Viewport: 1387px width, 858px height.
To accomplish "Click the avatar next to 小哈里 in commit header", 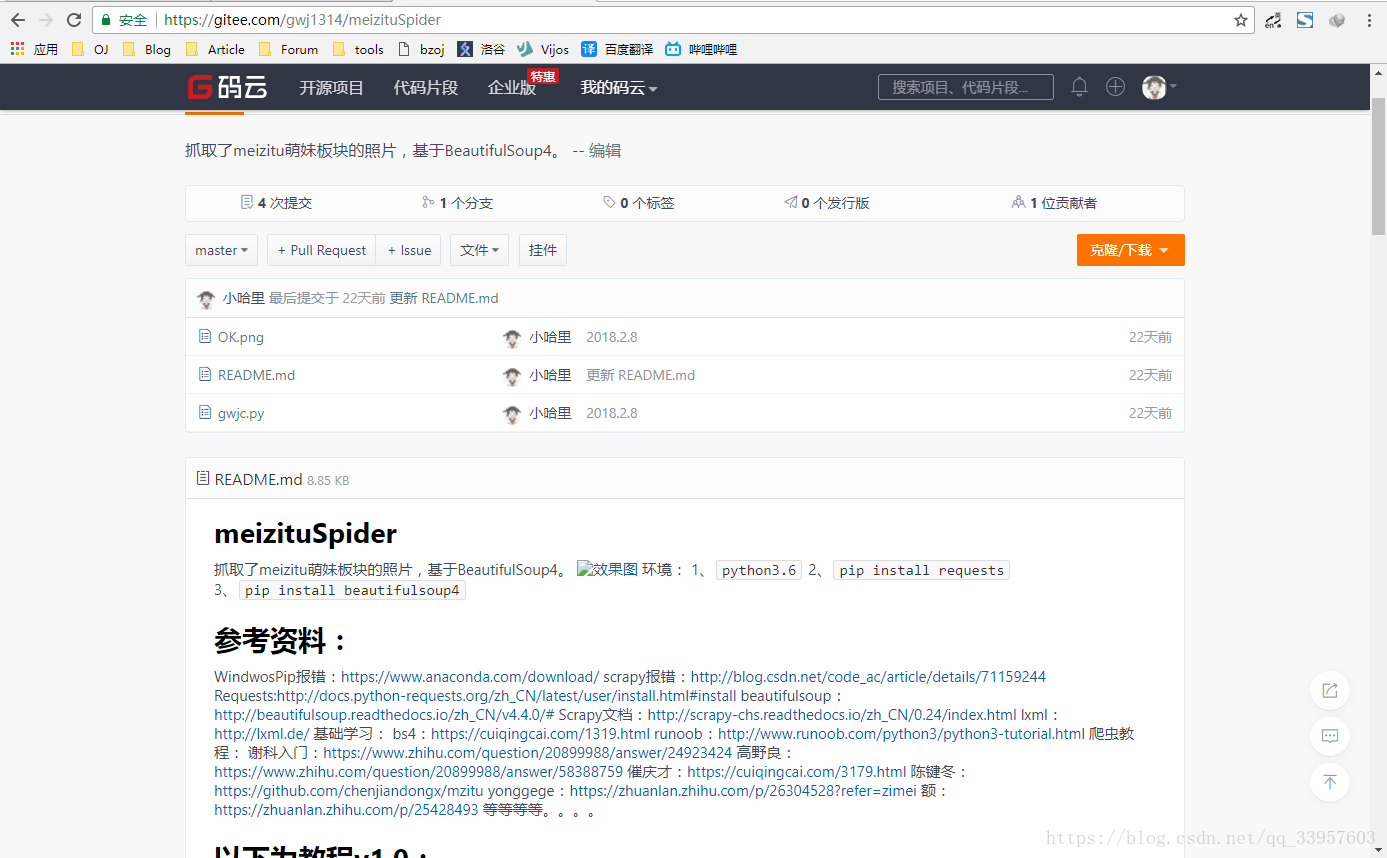I will [x=206, y=299].
